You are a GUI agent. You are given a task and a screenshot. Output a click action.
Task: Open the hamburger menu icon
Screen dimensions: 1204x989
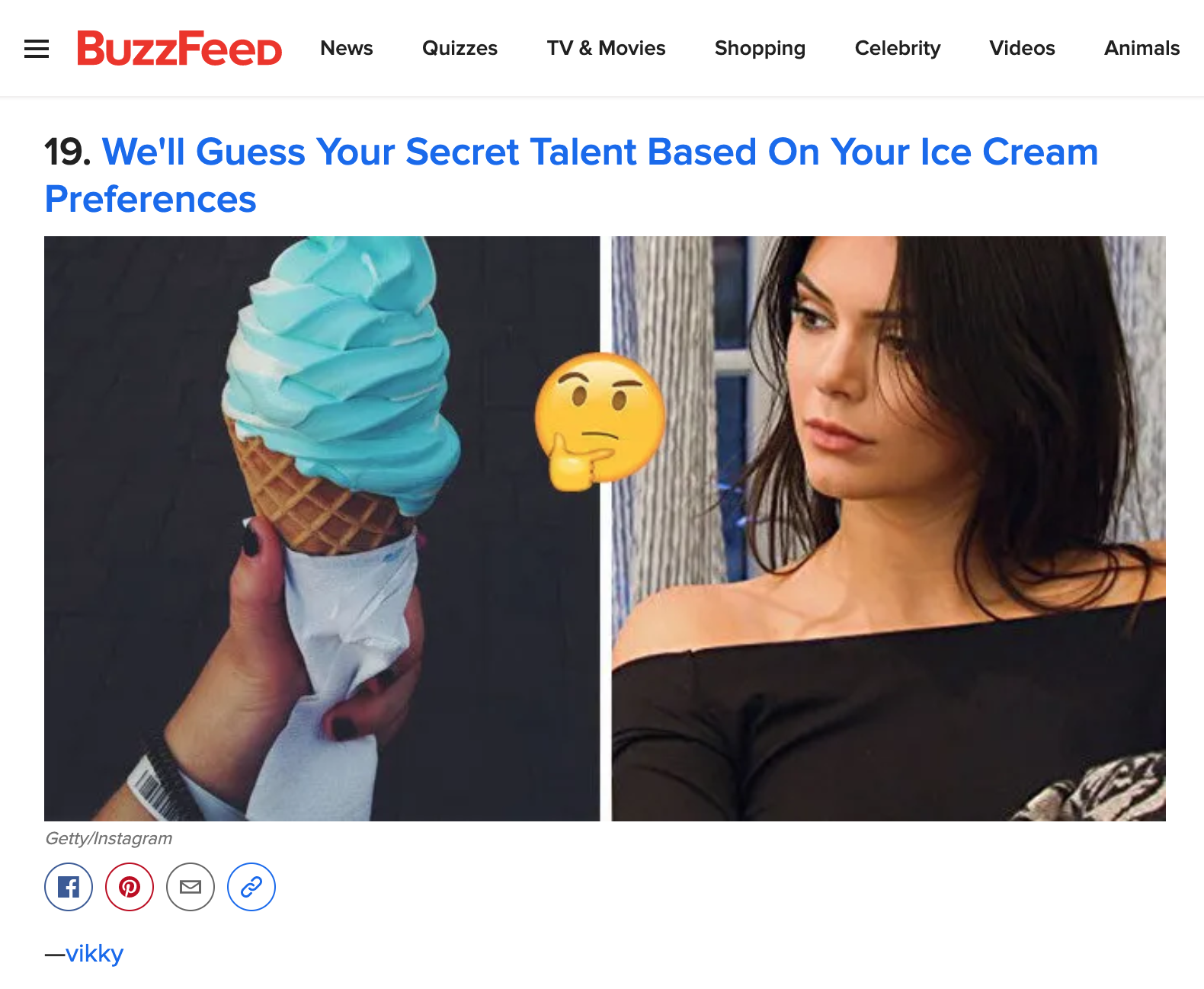click(x=37, y=49)
